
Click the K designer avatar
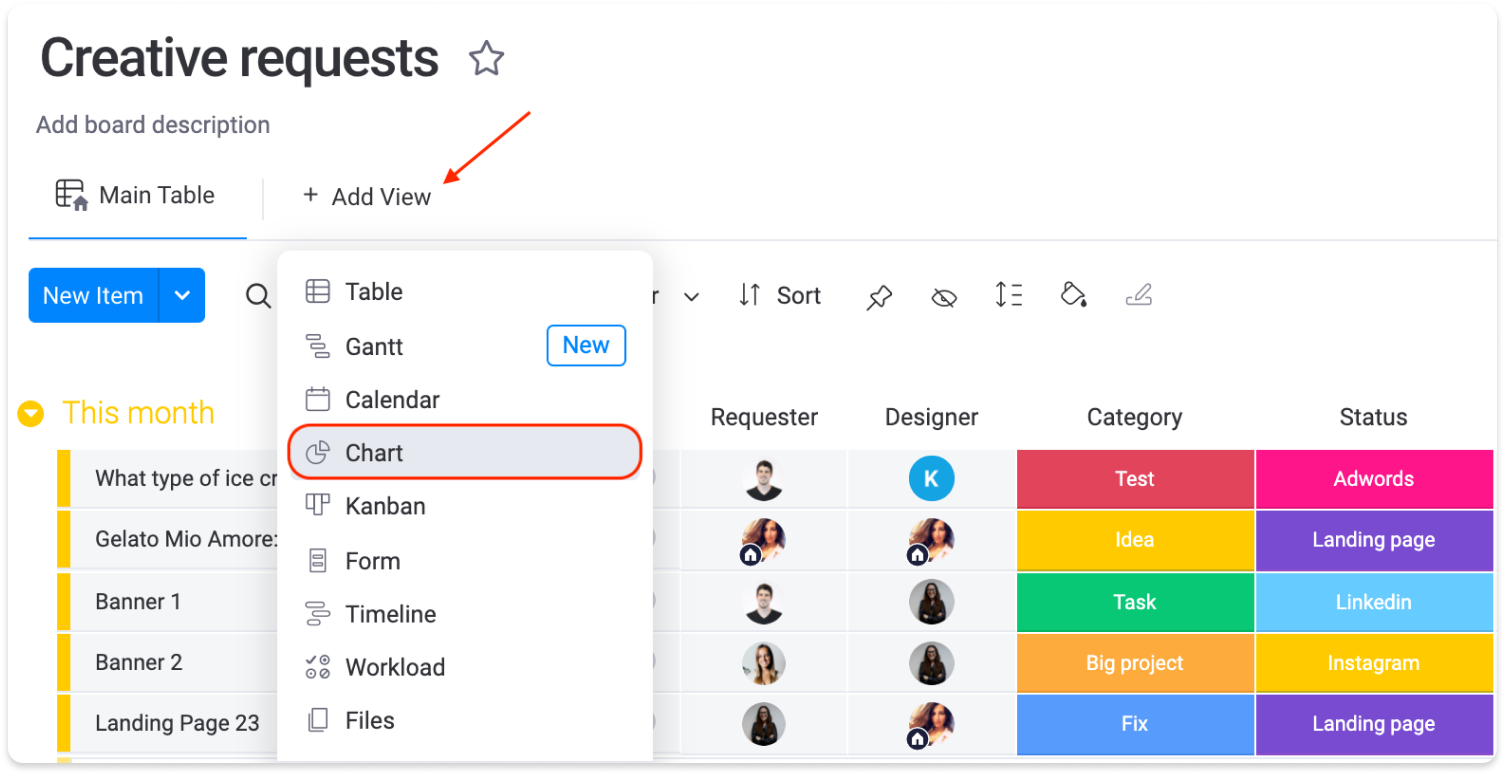click(931, 479)
